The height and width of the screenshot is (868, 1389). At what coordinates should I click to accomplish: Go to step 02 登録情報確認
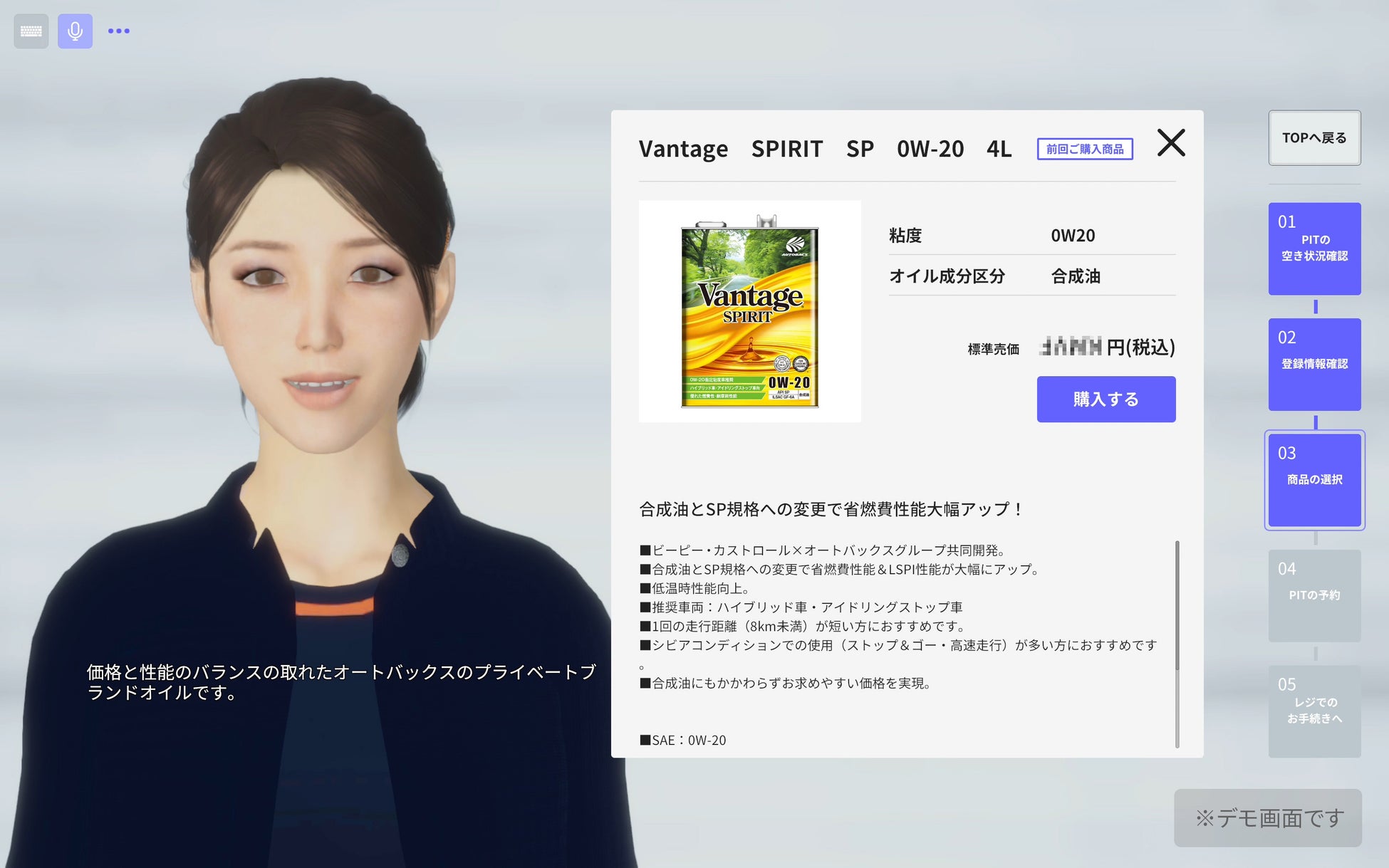click(1313, 364)
